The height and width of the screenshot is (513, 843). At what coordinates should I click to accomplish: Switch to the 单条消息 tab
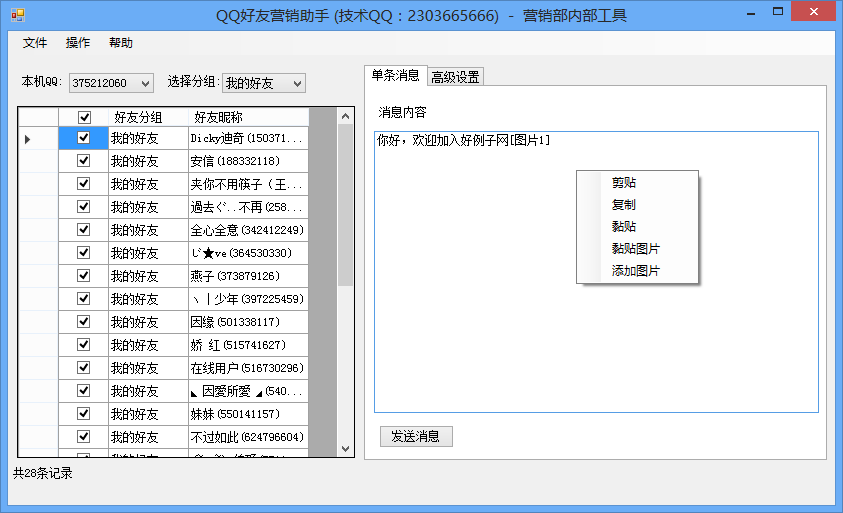[x=395, y=75]
